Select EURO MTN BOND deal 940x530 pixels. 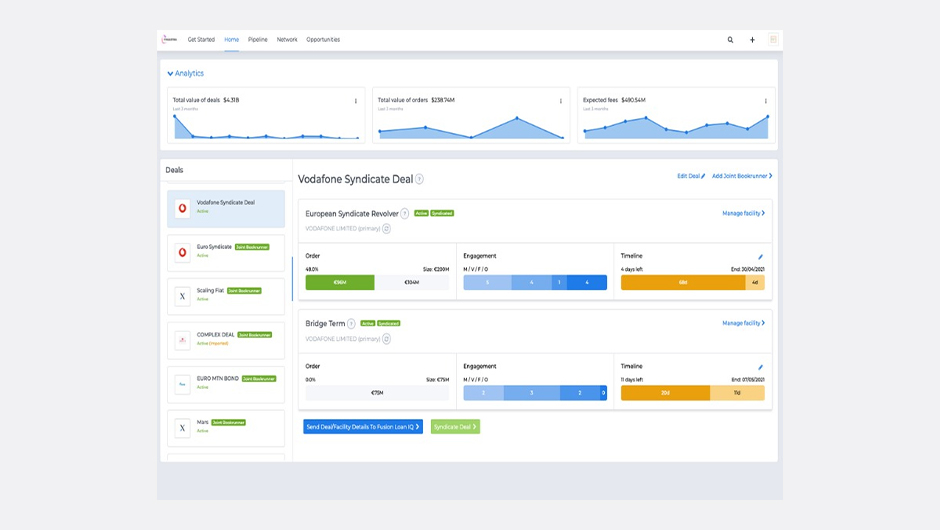226,384
